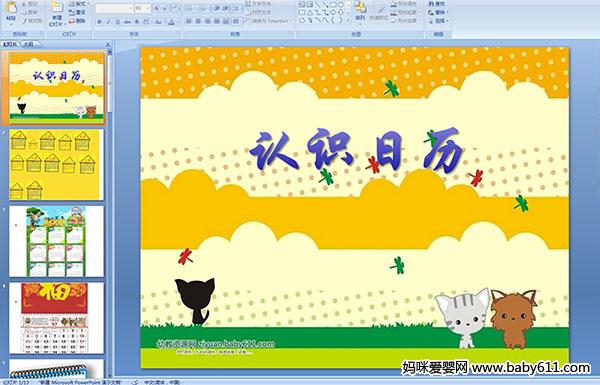The height and width of the screenshot is (385, 600).
Task: Click the Find binoculars icon in Editing group
Action: pyautogui.click(x=432, y=4)
